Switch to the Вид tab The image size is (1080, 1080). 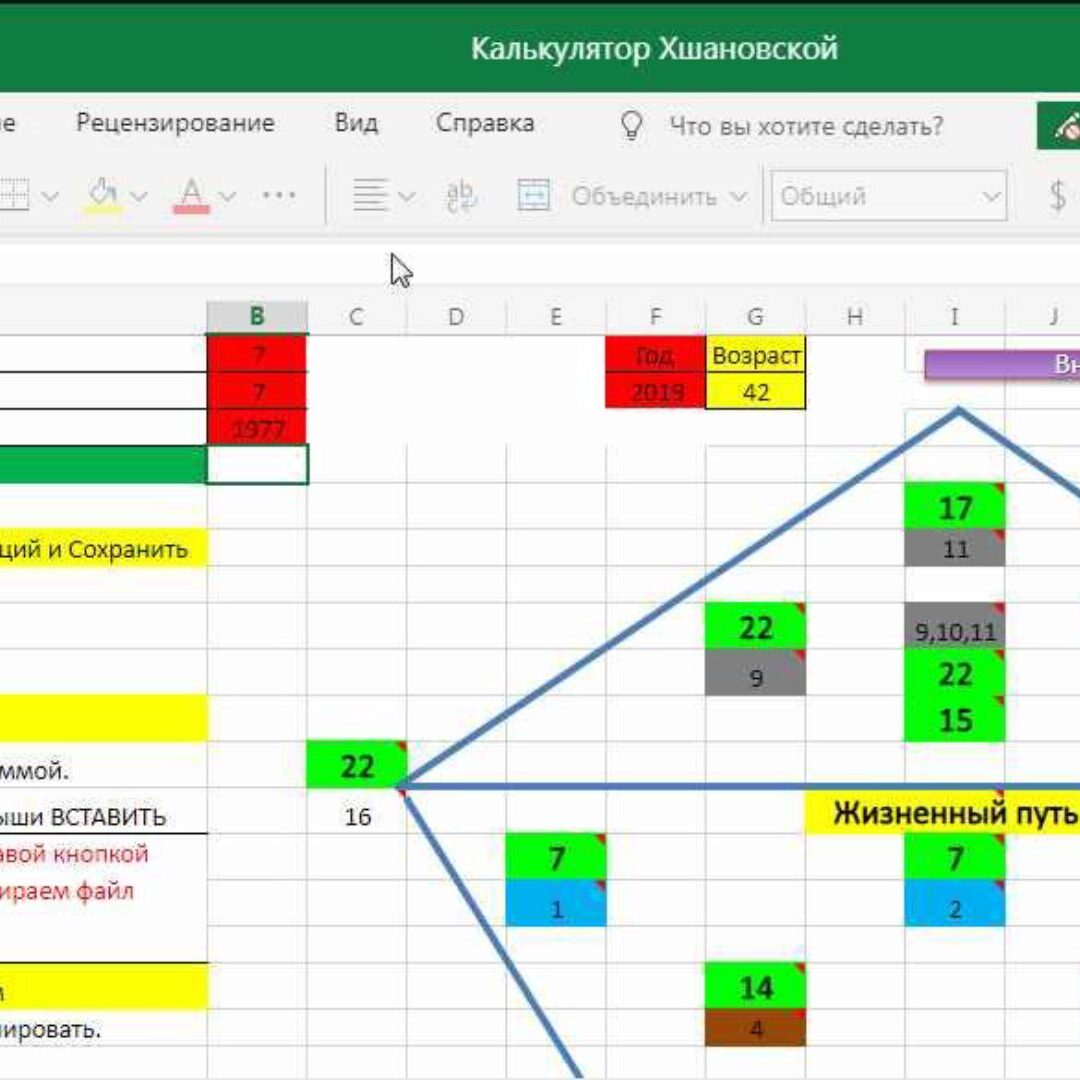(356, 123)
